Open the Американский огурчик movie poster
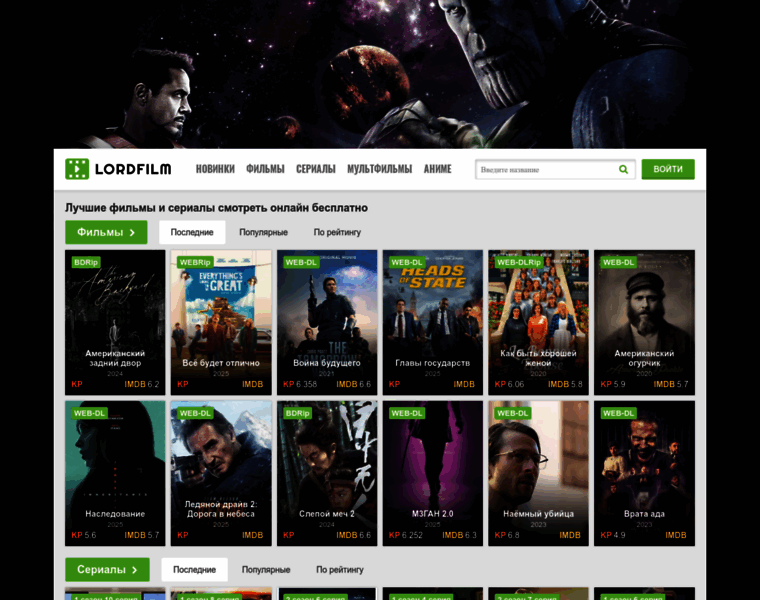760x600 pixels. click(644, 322)
